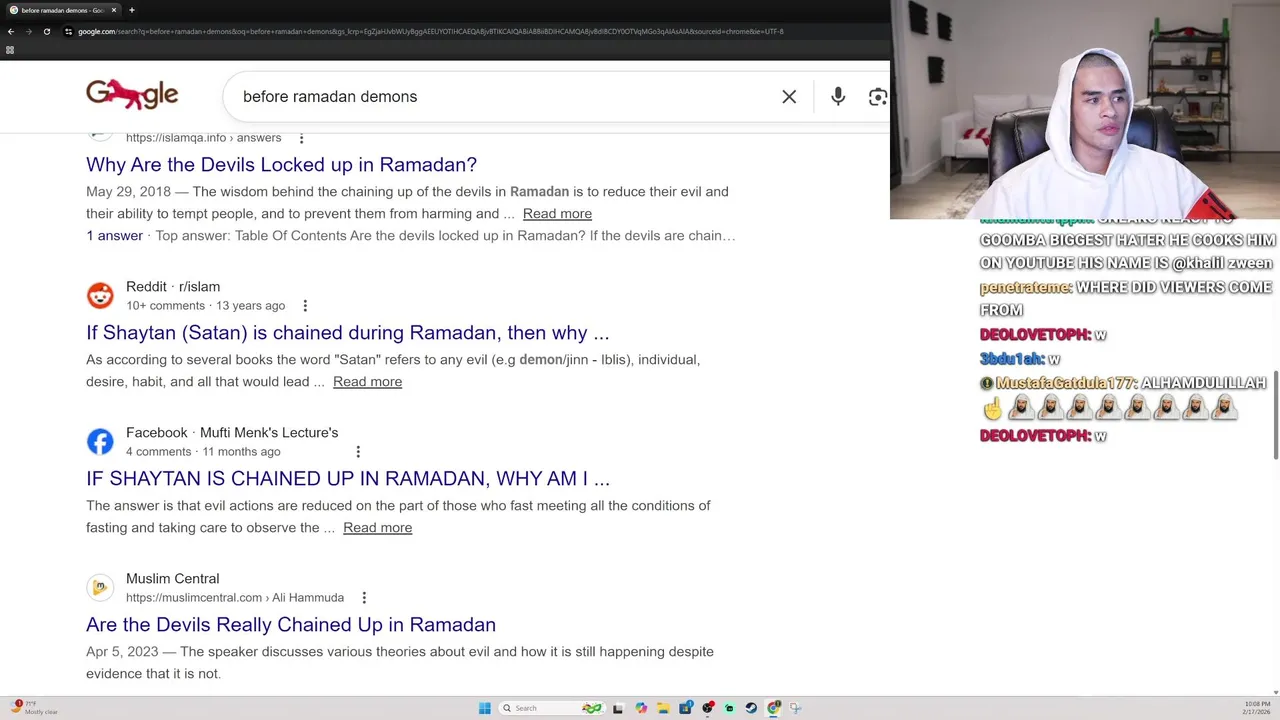Open 'If Shaytan (Satan) is chained during Ramadan' result
Screen dimensions: 1280x720
347,332
